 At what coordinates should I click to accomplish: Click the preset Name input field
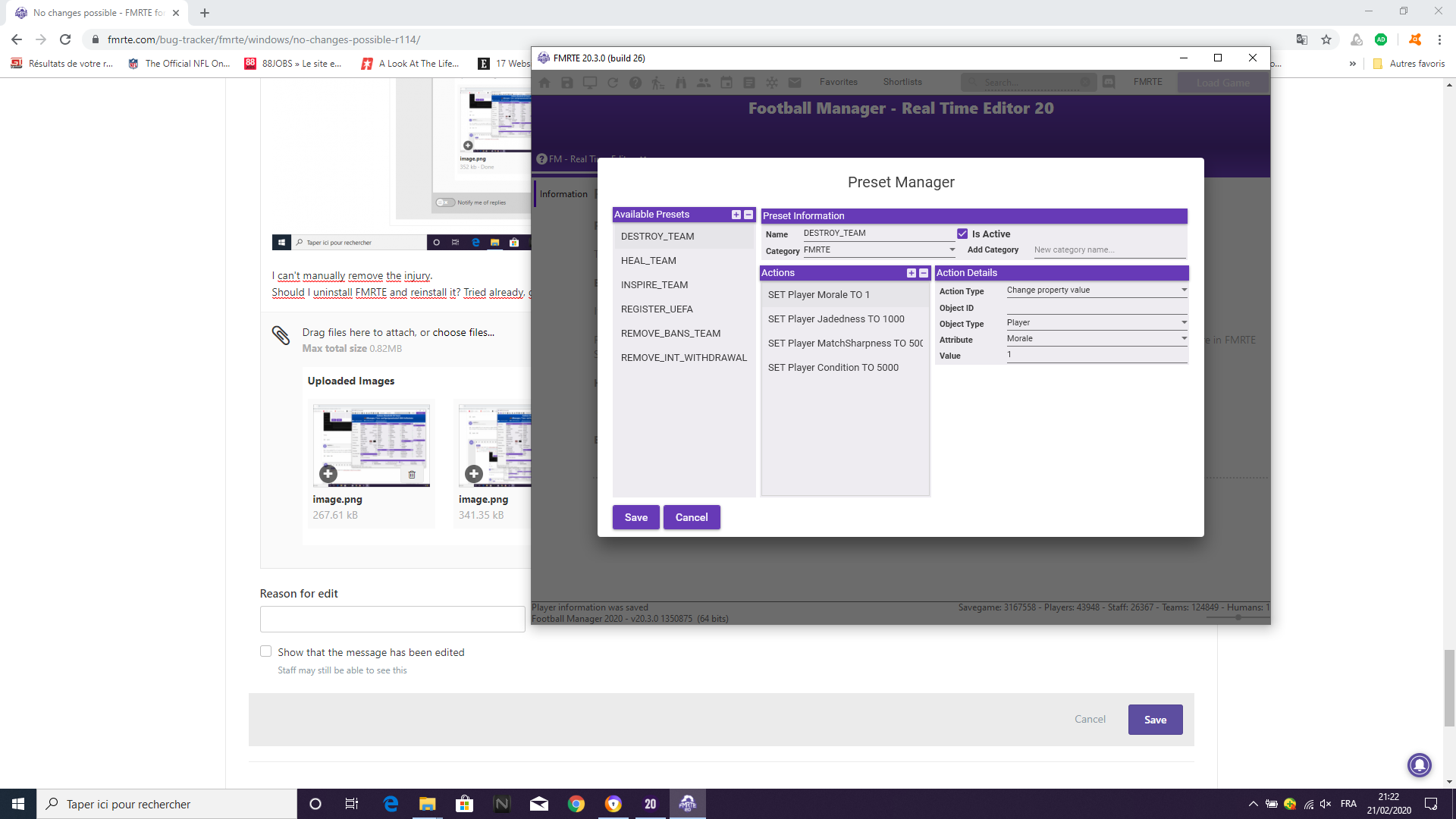878,234
